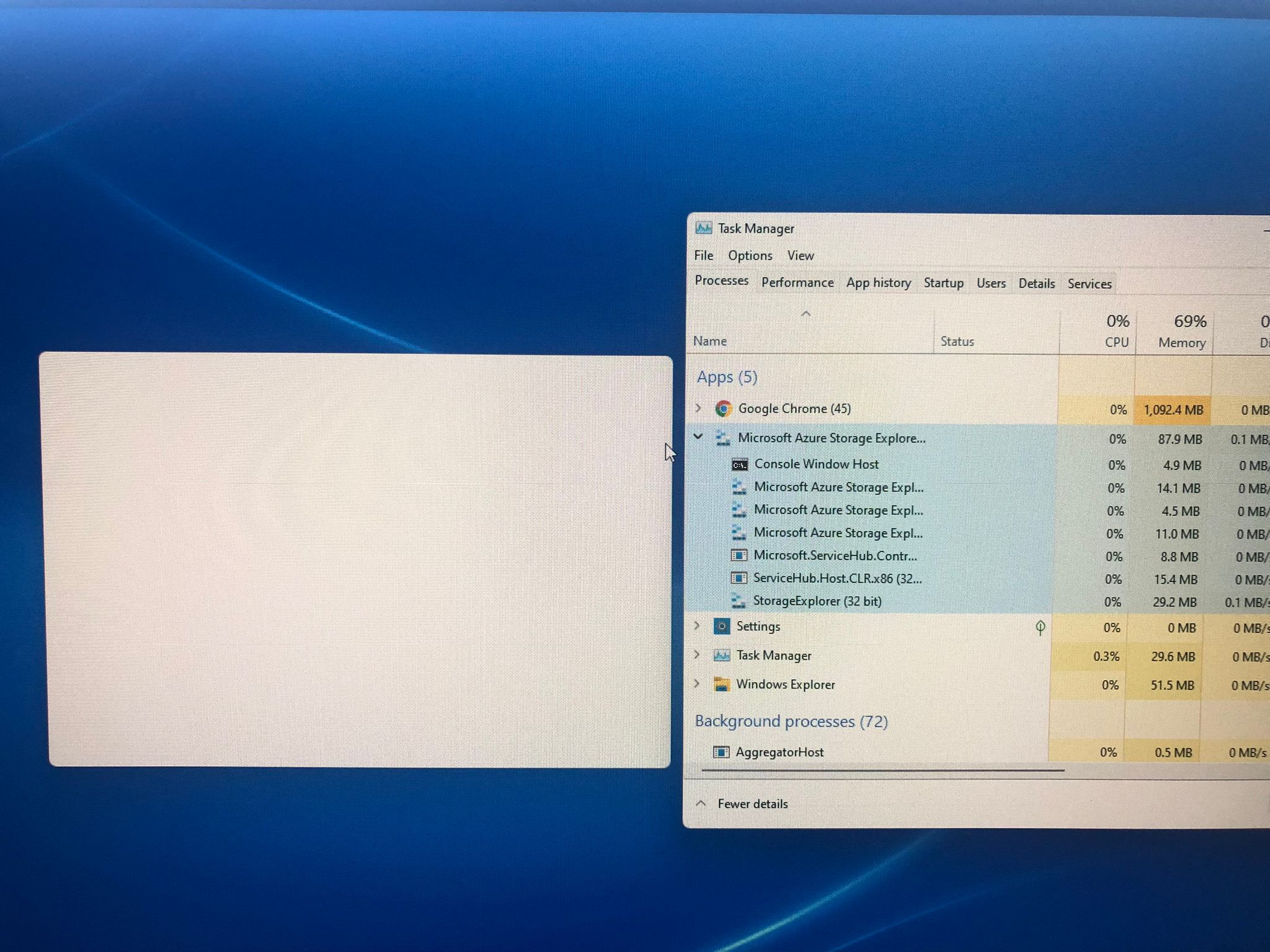The height and width of the screenshot is (952, 1270).
Task: Click the 15.4 MB memory value
Action: [x=1175, y=580]
